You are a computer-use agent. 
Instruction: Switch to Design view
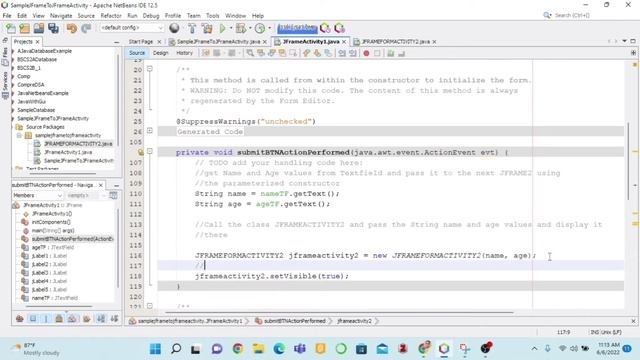(x=160, y=53)
